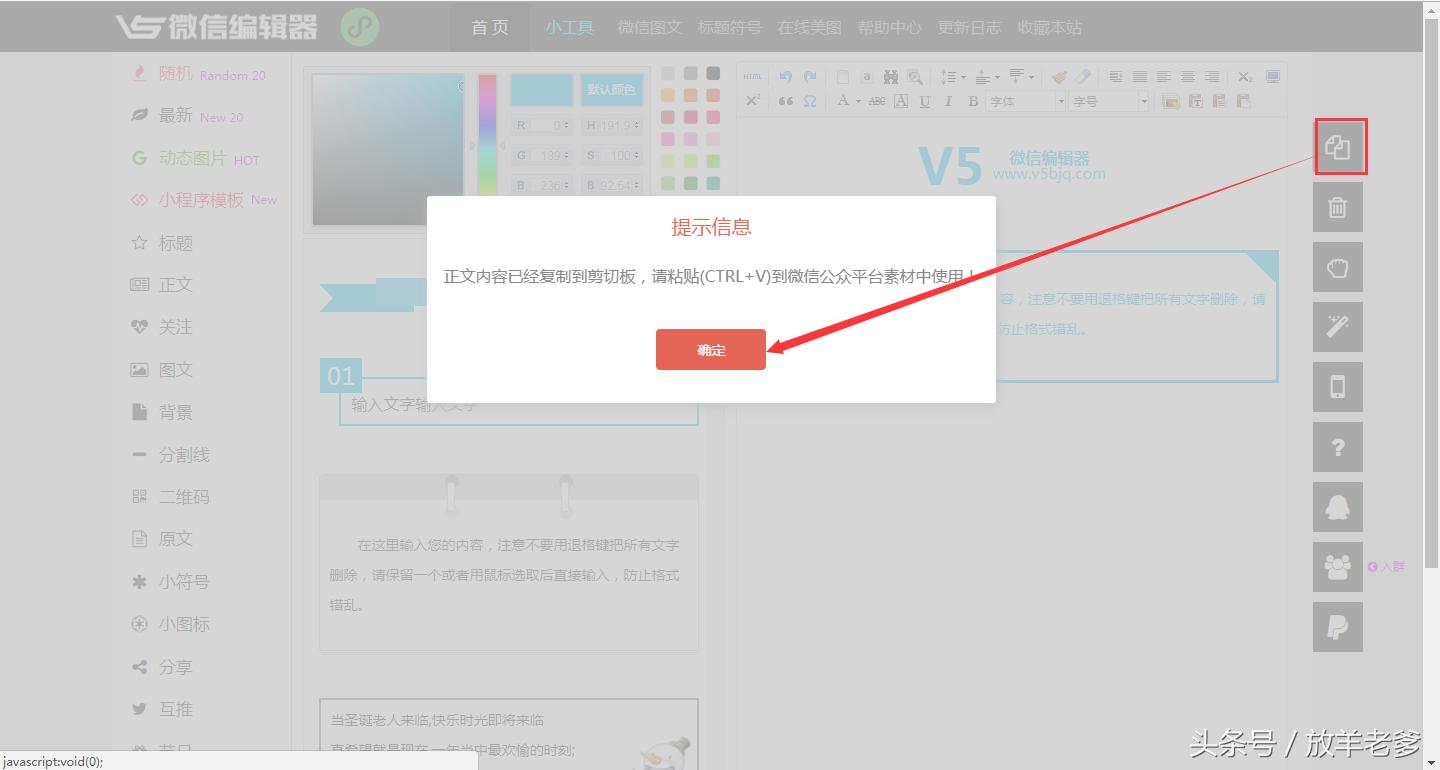
Task: Open the mobile preview icon
Action: tap(1338, 386)
